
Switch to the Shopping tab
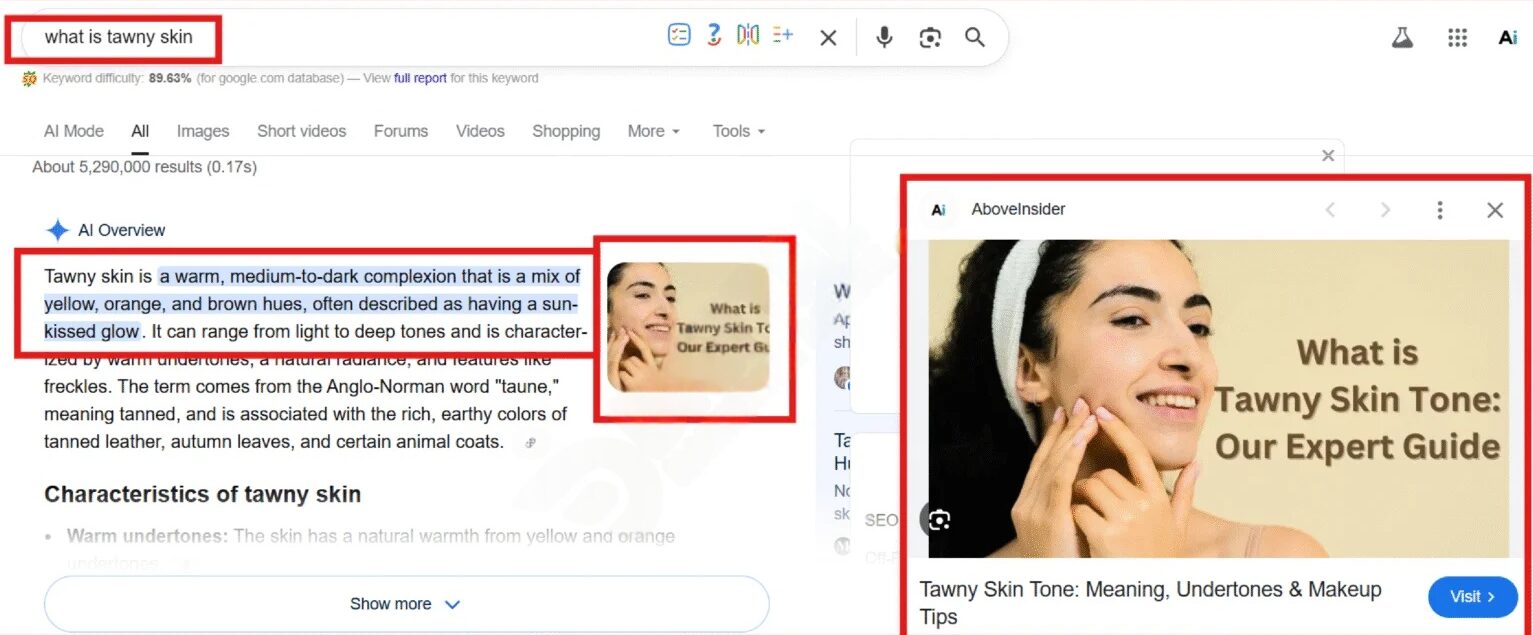click(x=565, y=131)
